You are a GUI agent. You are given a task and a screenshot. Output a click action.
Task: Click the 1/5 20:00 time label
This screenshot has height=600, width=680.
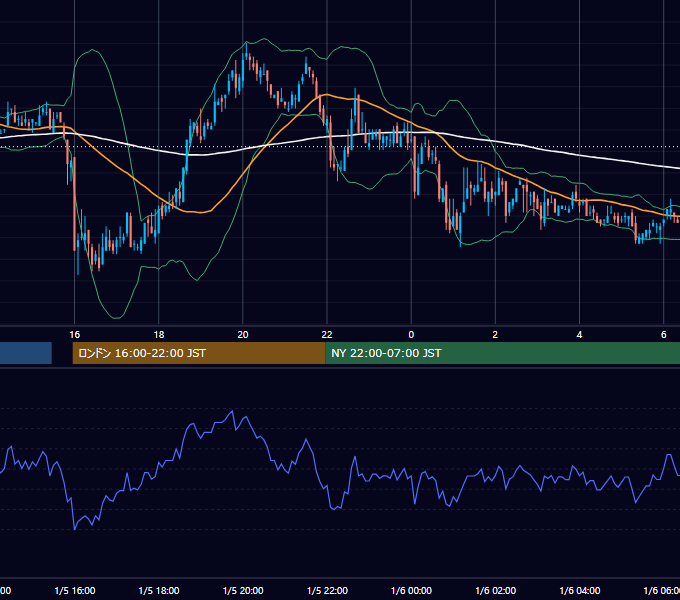pos(243,590)
